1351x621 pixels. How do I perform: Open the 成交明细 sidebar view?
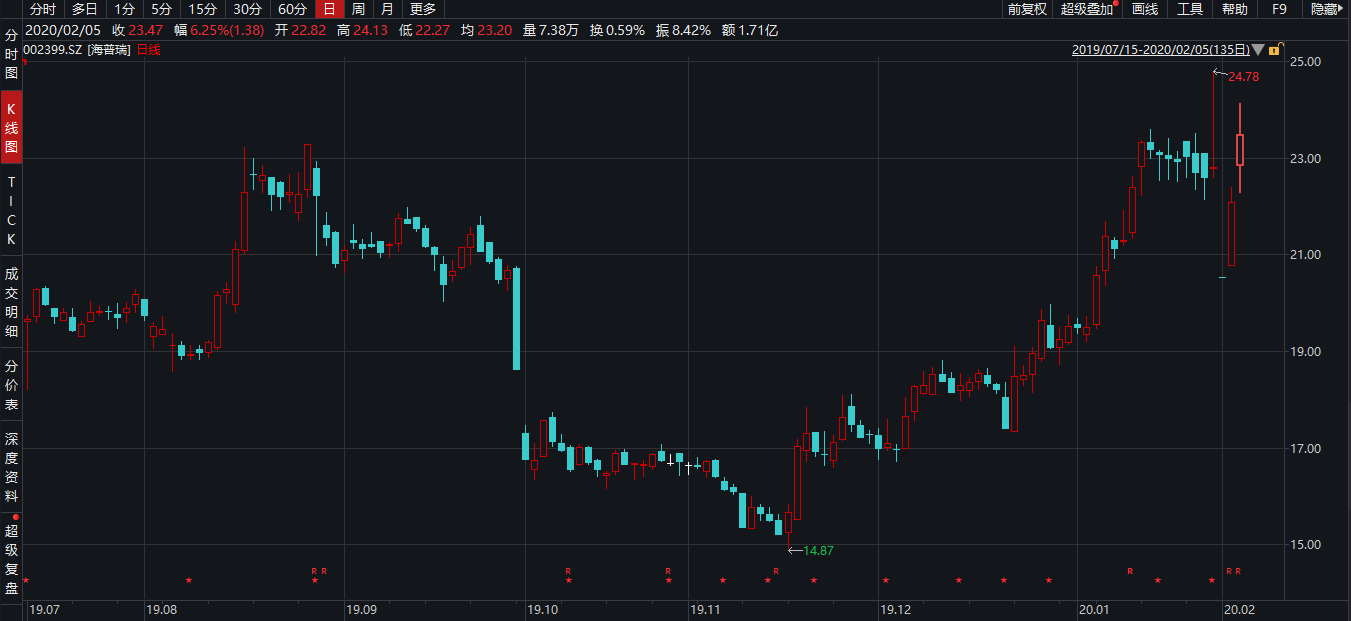(x=12, y=303)
